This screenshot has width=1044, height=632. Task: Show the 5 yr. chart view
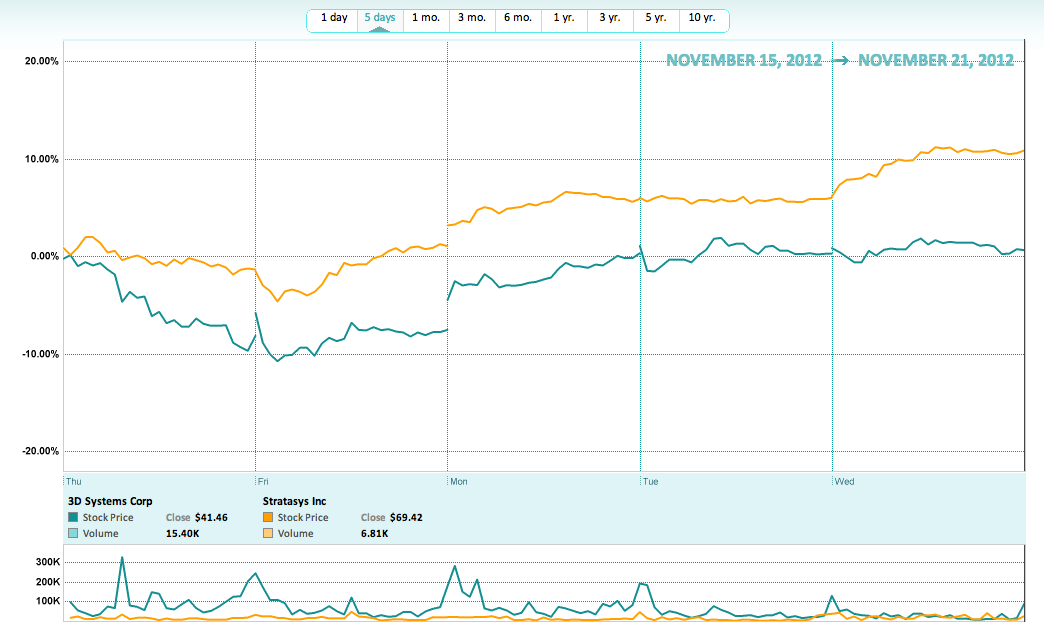[655, 18]
